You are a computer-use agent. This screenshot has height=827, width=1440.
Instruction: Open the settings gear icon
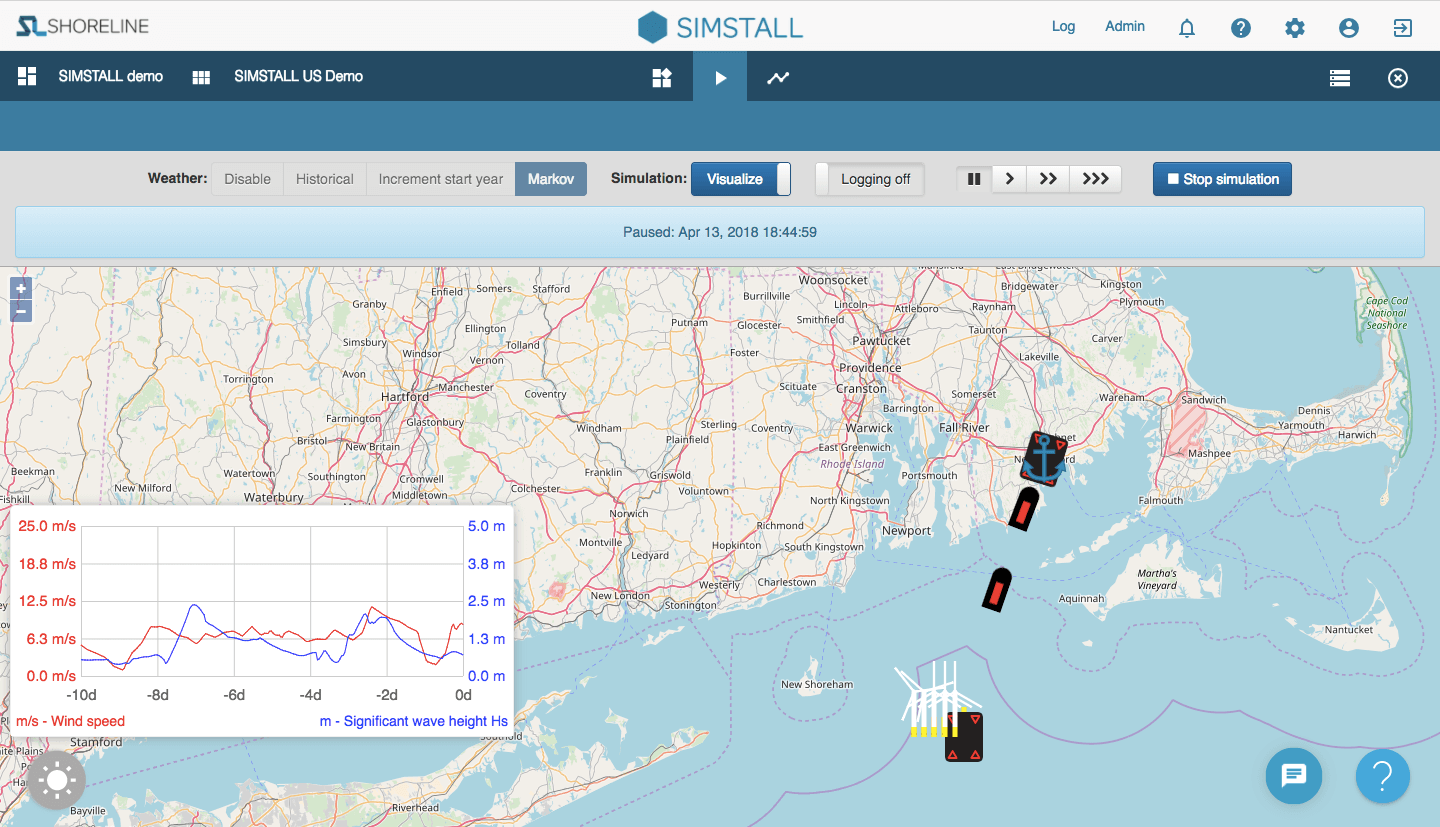[x=1295, y=28]
